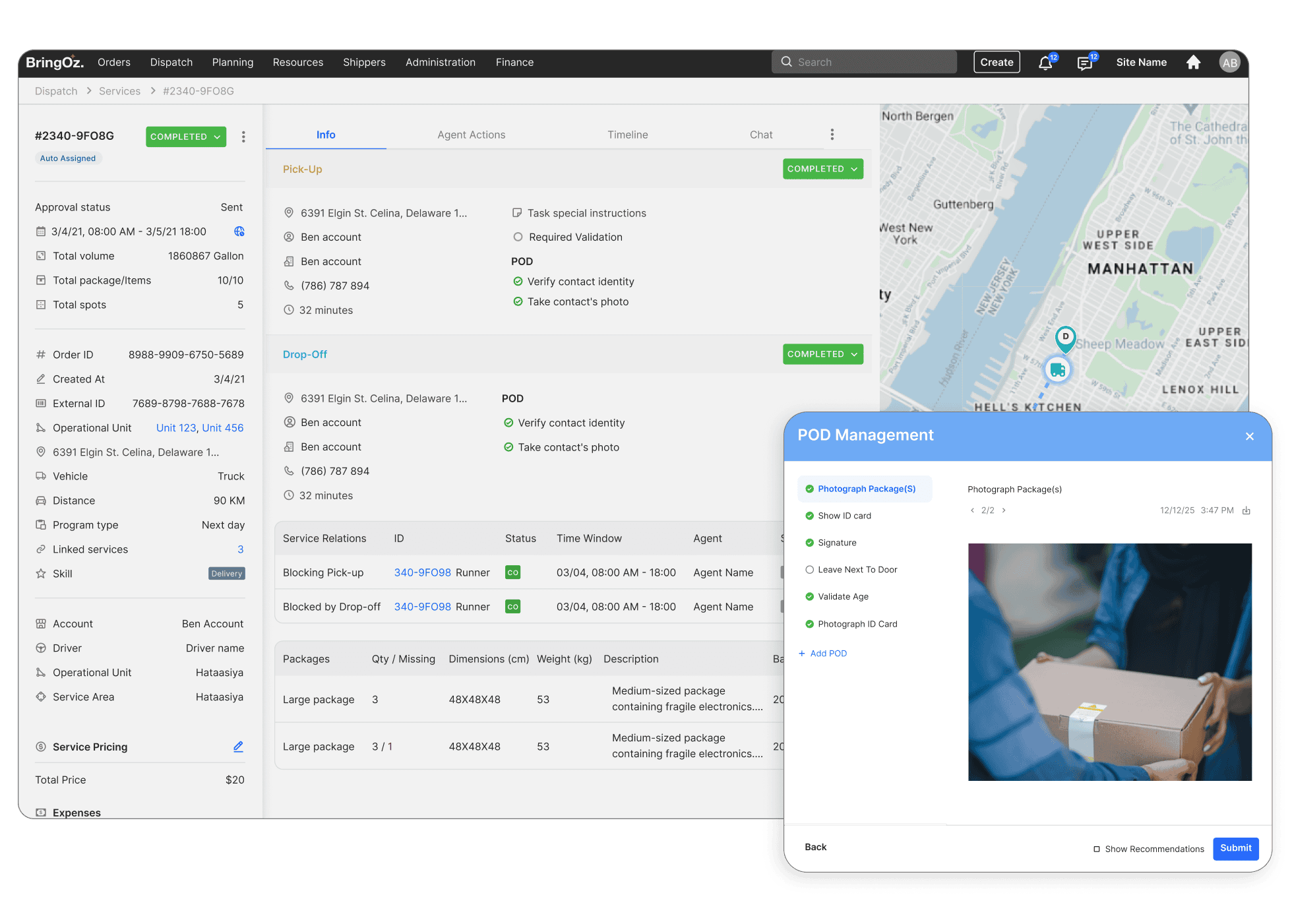This screenshot has height=924, width=1290.
Task: Click the BringOz logo
Action: [x=55, y=62]
